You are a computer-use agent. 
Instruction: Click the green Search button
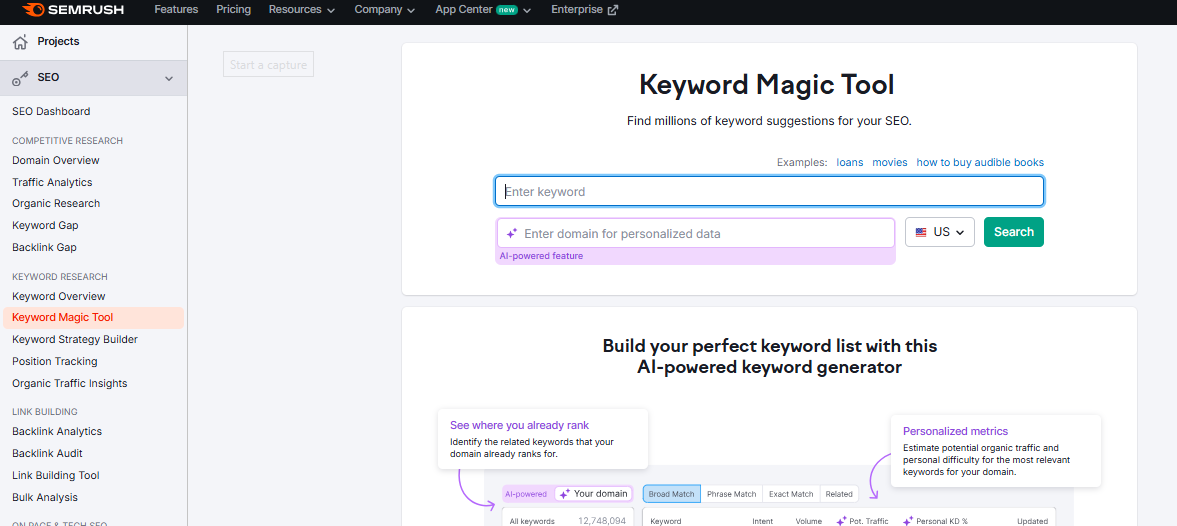[1013, 232]
